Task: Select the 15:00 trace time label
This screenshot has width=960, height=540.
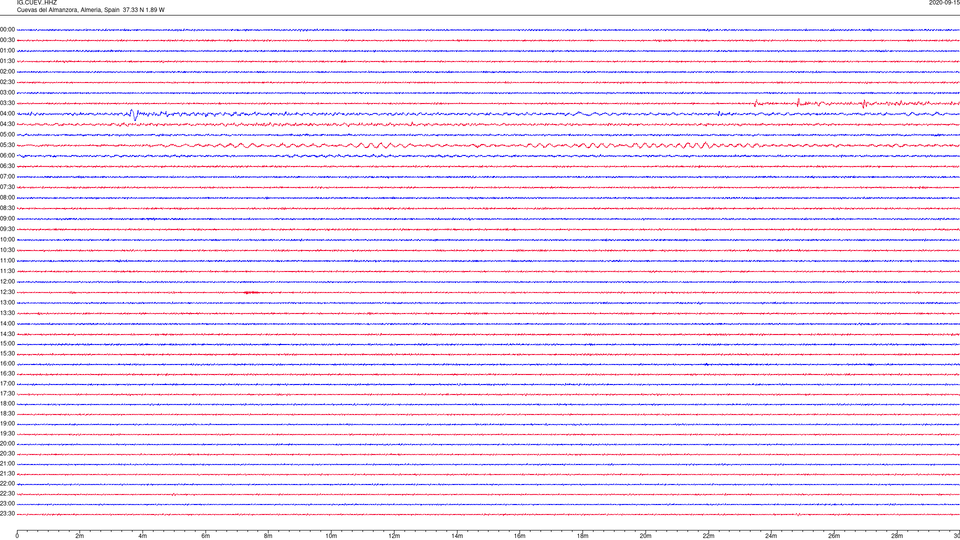Action: coord(7,344)
